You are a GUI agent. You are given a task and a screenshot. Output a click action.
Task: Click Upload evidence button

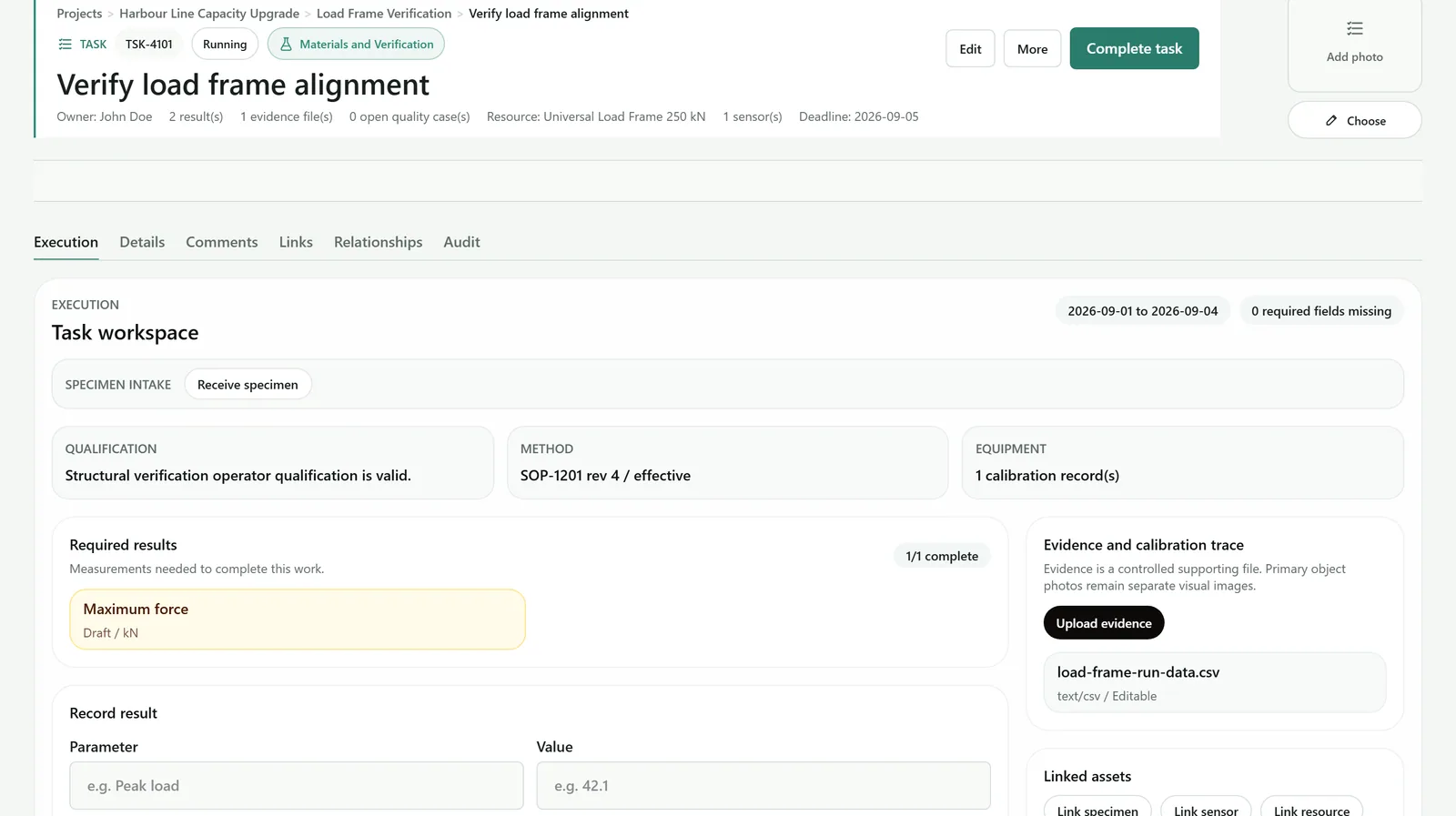(1104, 623)
